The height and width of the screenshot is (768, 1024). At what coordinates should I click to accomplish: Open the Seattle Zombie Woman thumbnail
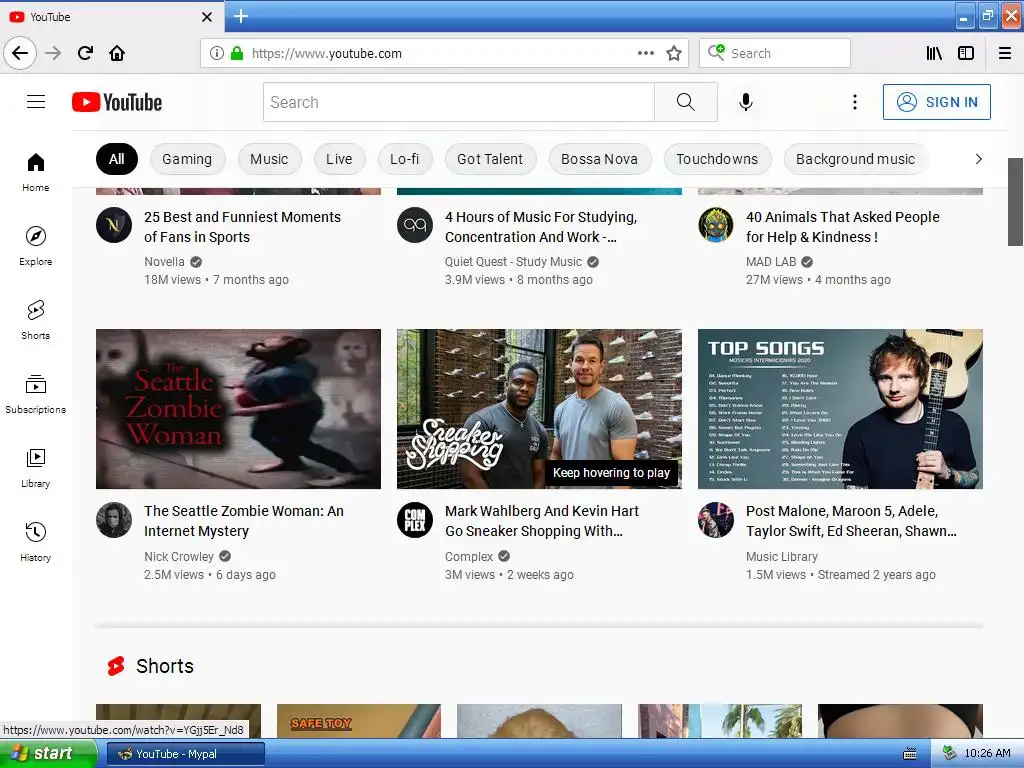point(238,409)
